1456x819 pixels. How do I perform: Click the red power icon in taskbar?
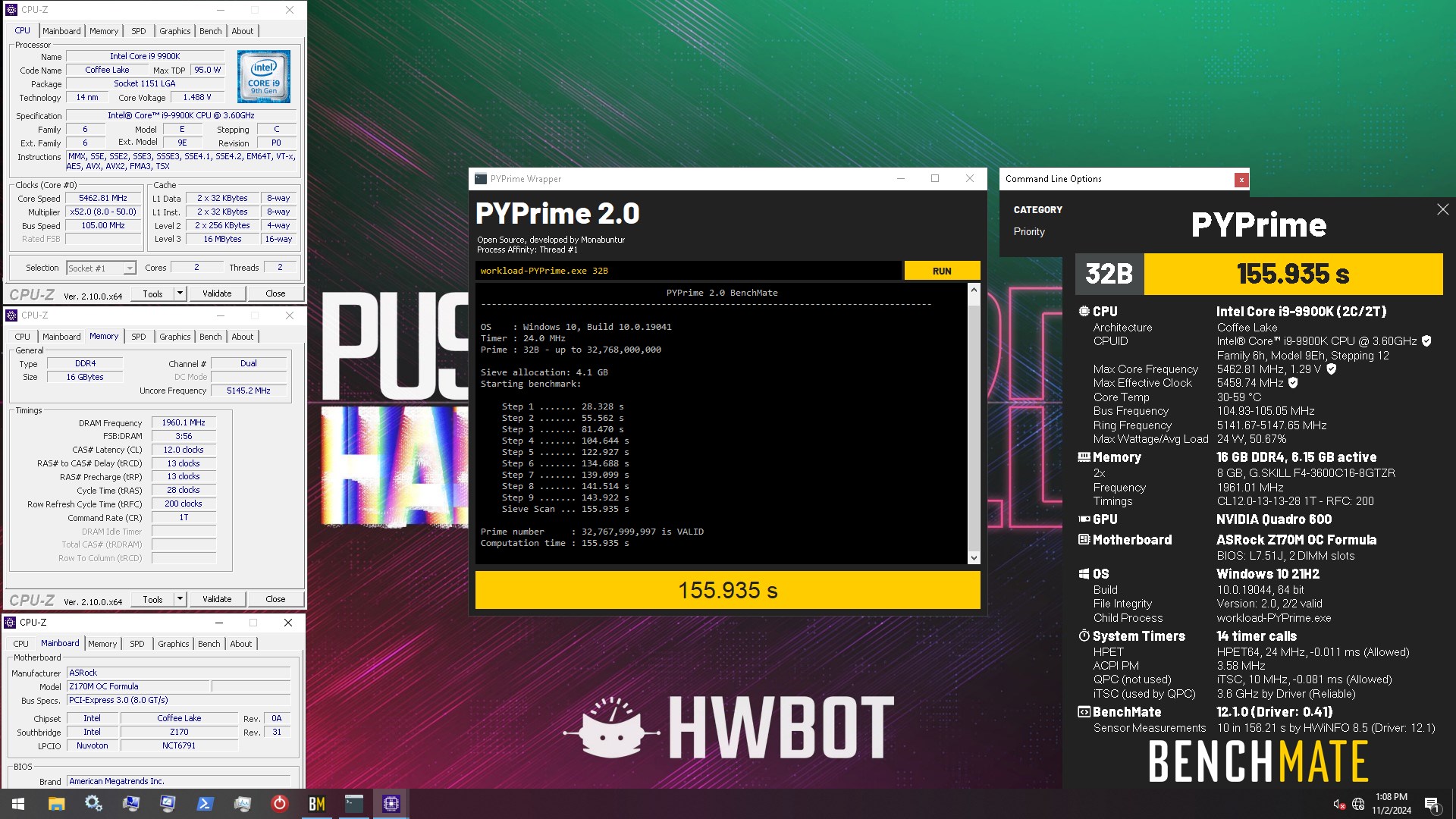tap(279, 804)
